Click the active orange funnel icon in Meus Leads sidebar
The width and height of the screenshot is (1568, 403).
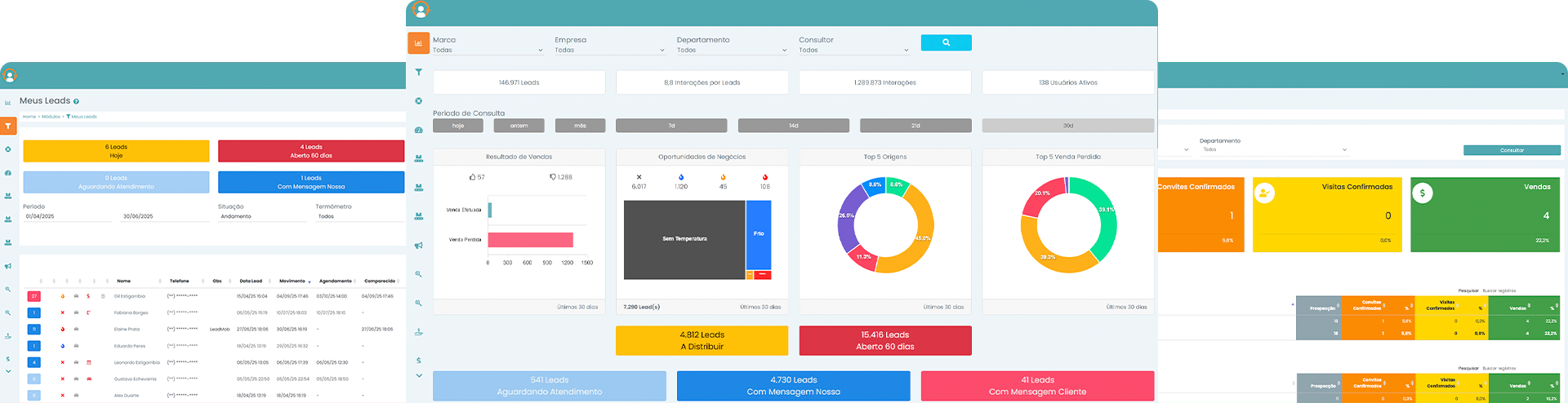pos(8,126)
